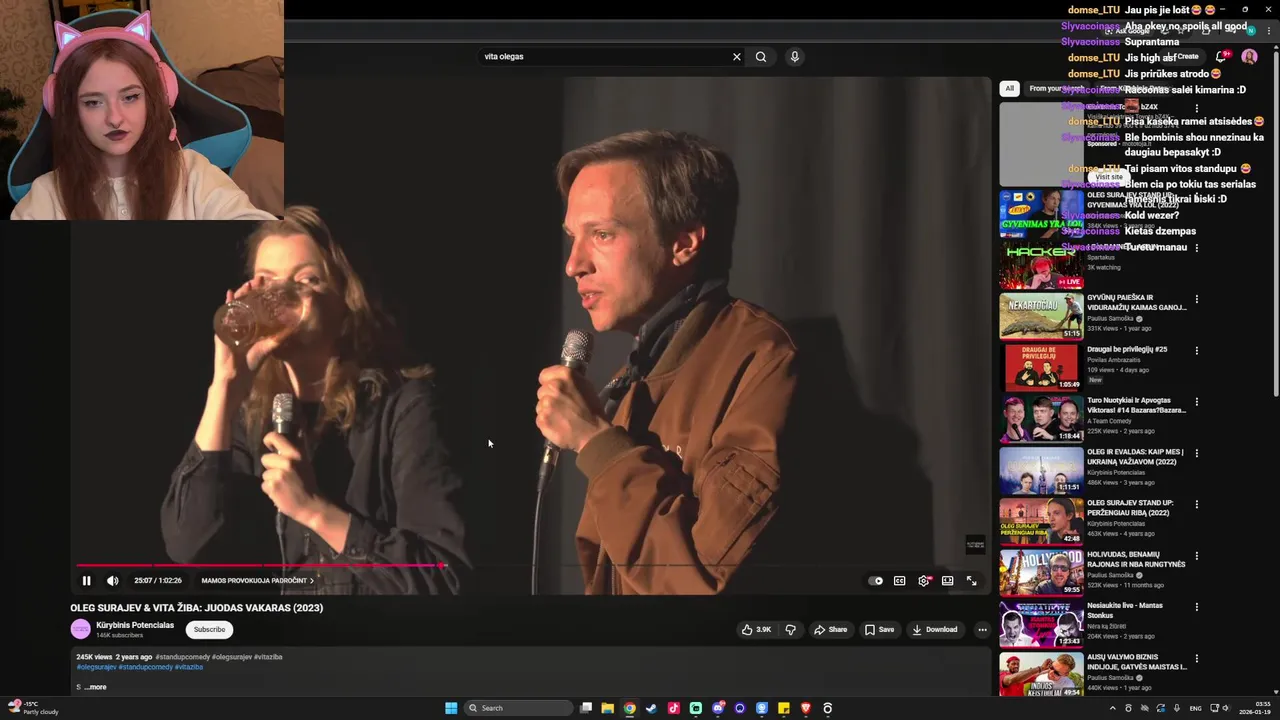The image size is (1280, 720).
Task: Open PERŽENGIAU RIBĄ (2022) video thumbnail
Action: coord(1041,521)
